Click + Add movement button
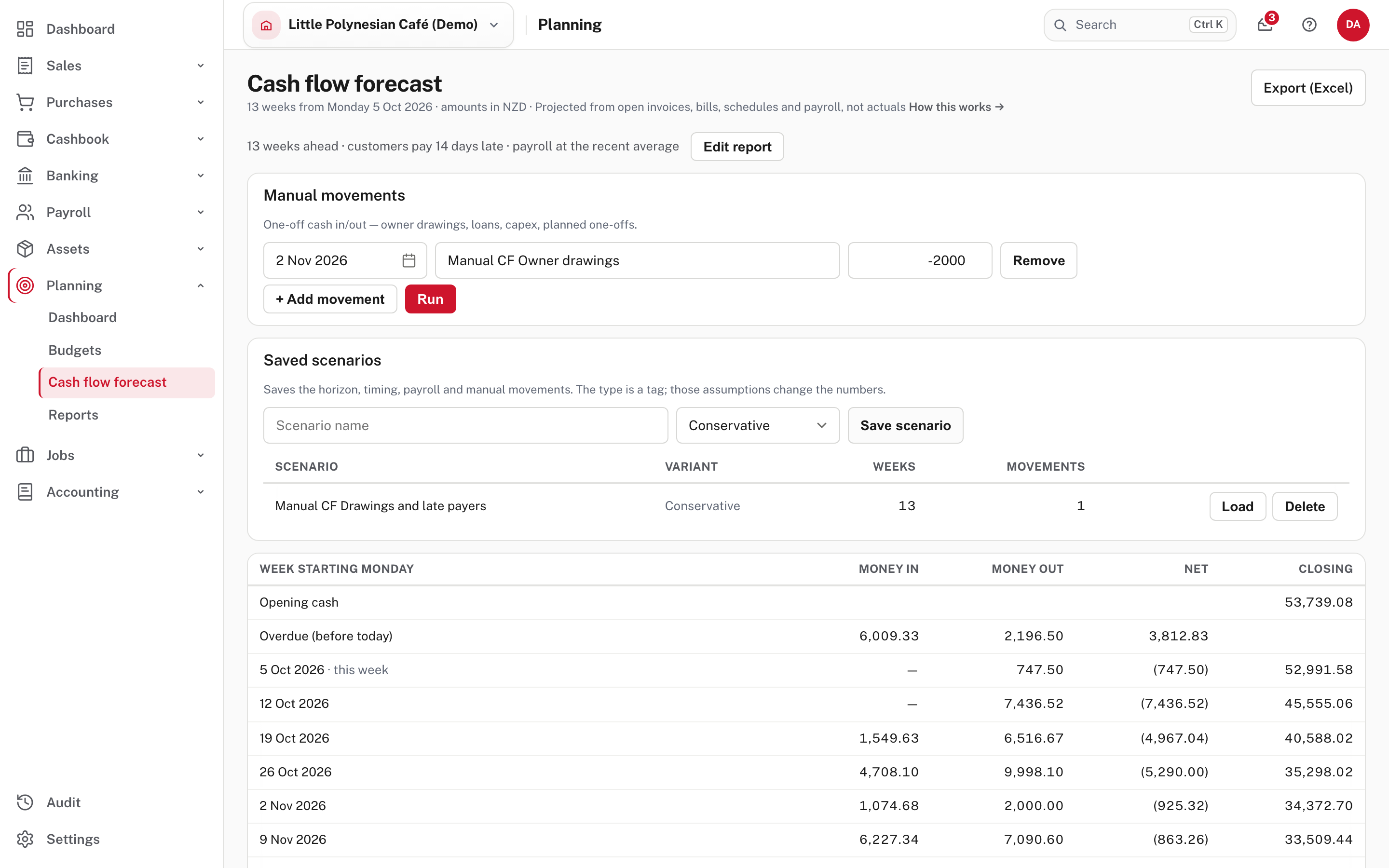This screenshot has width=1389, height=868. point(330,299)
